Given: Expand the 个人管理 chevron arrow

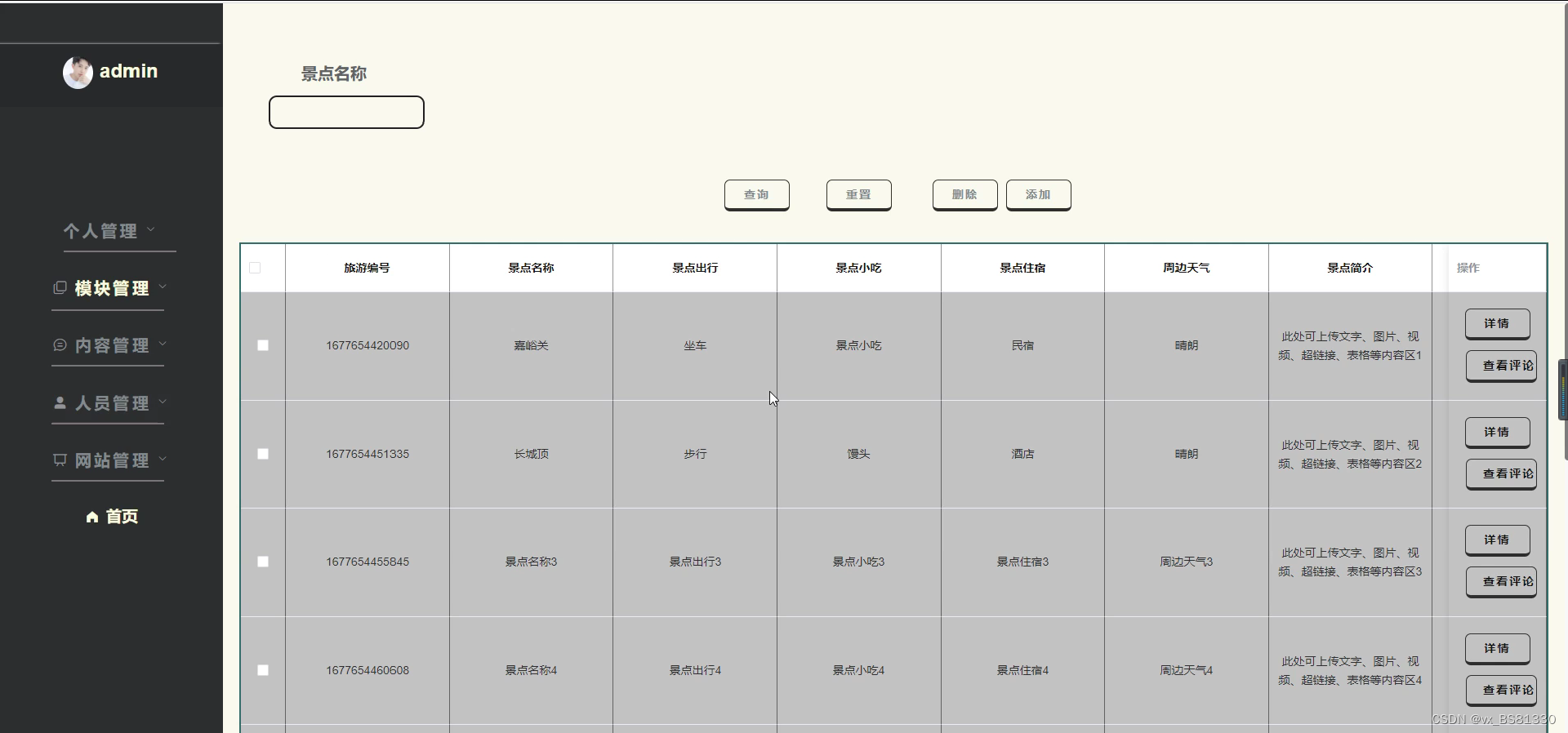Looking at the screenshot, I should (x=151, y=229).
